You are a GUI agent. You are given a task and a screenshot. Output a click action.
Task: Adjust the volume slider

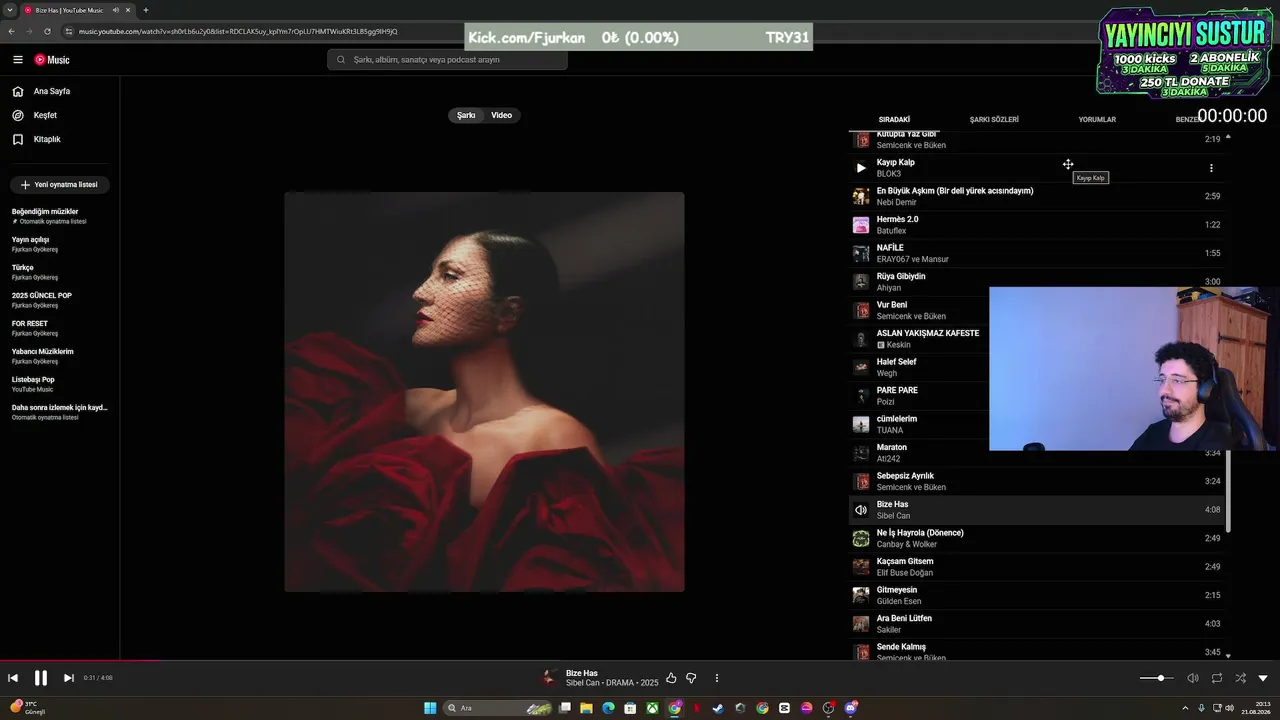click(1157, 678)
